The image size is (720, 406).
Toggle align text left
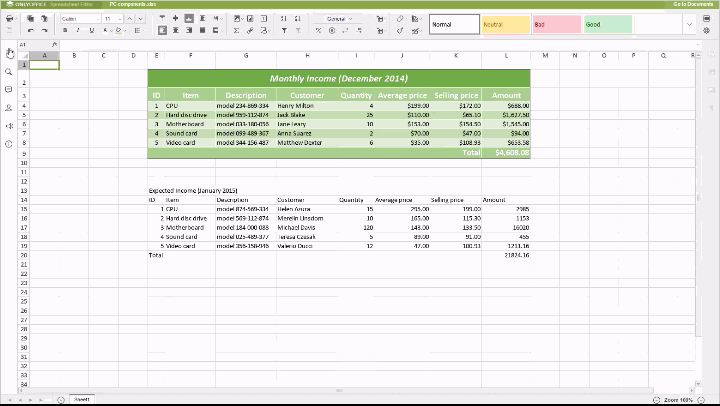(162, 31)
